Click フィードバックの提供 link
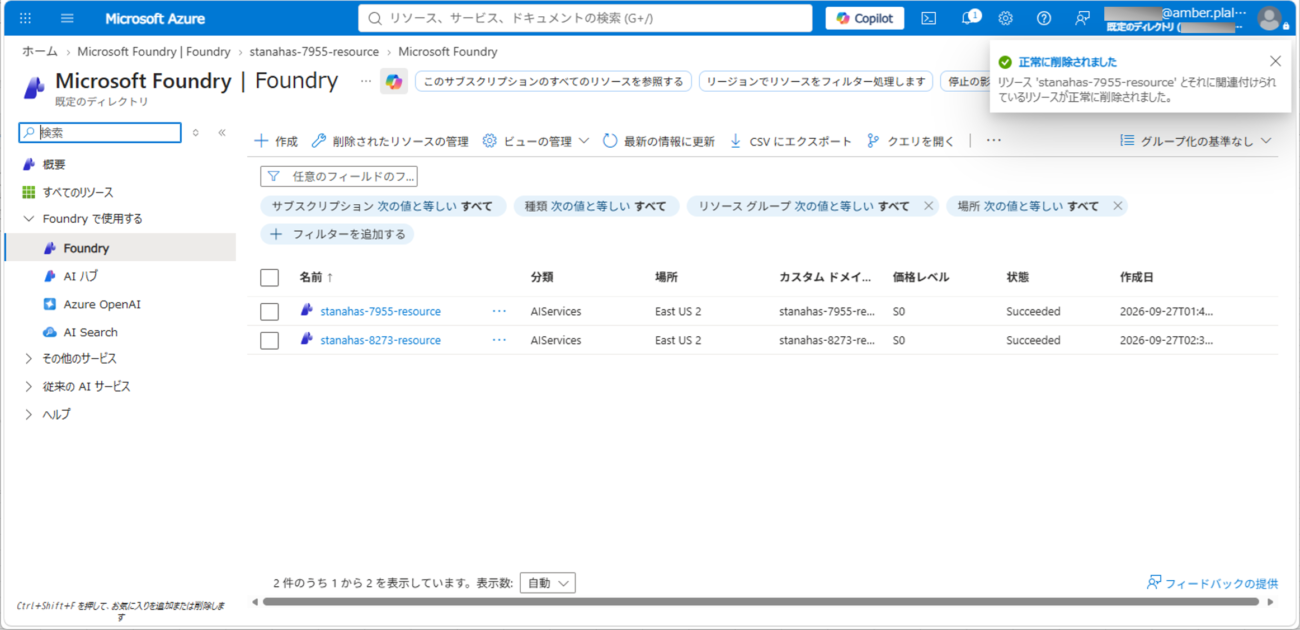 point(1212,582)
